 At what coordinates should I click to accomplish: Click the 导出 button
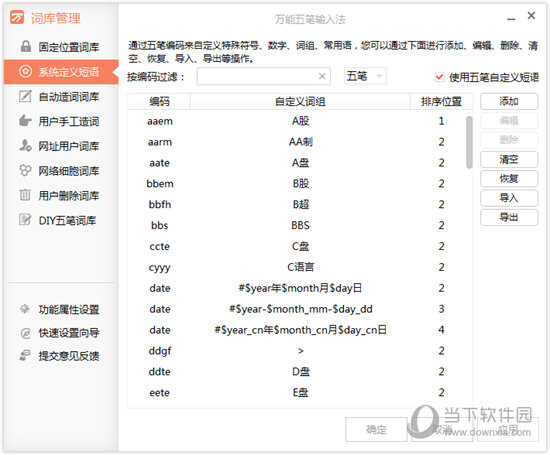click(x=509, y=217)
